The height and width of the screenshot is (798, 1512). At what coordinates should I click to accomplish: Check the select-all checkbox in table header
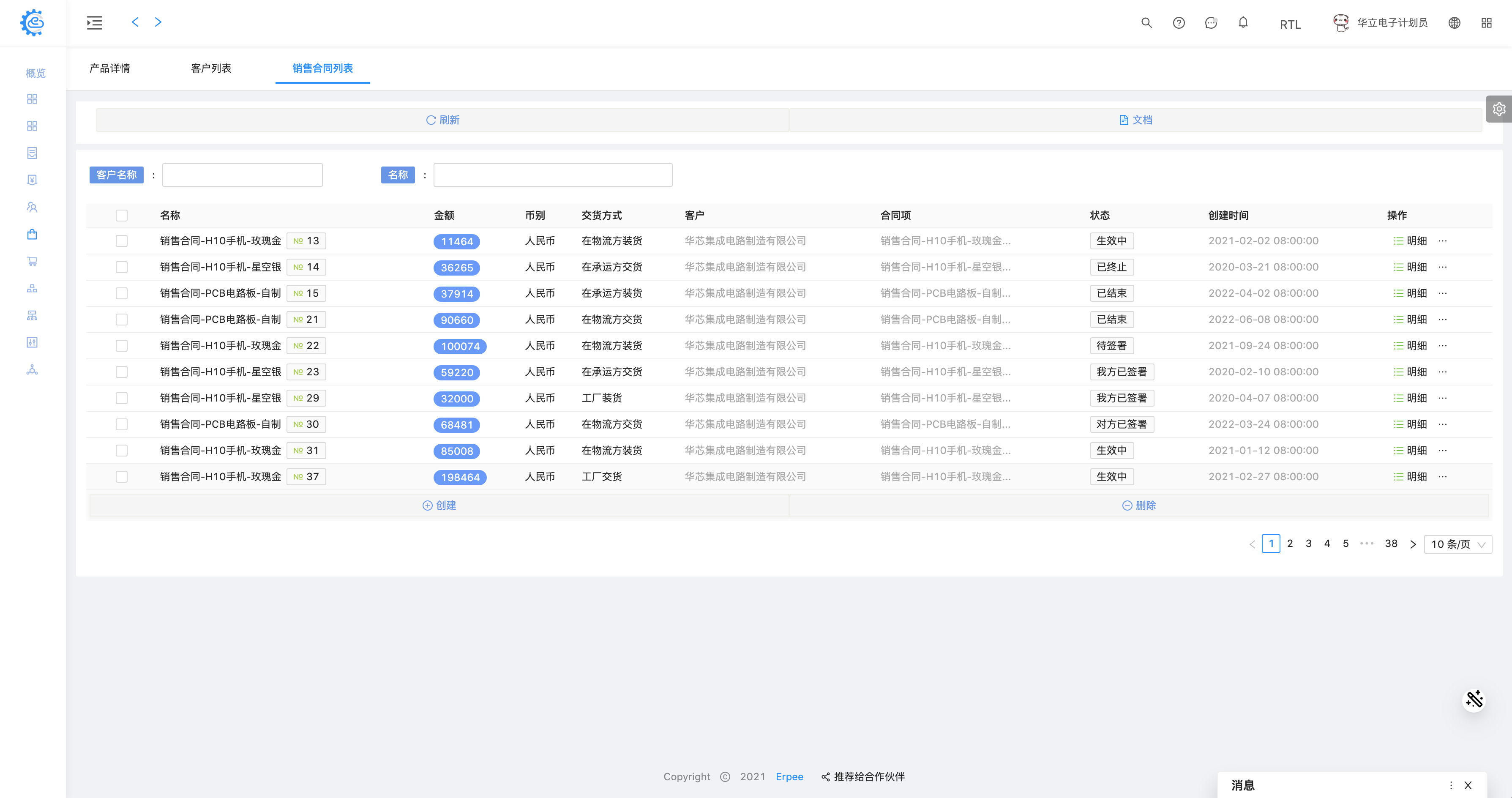pos(122,216)
